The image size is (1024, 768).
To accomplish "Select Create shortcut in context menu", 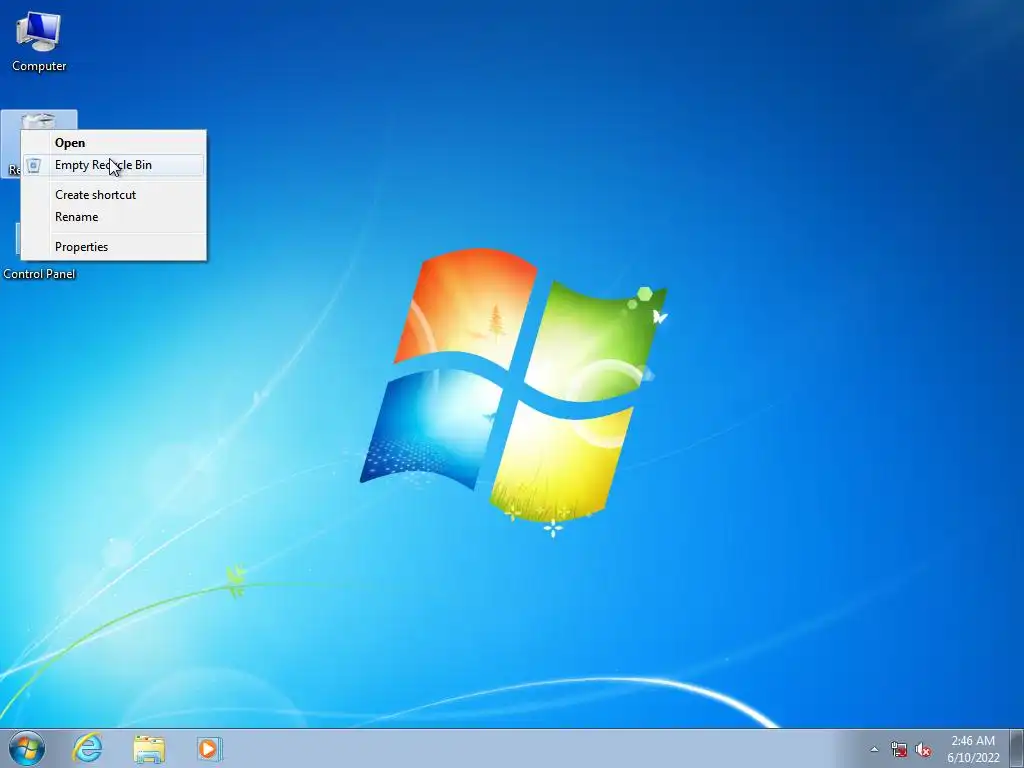I will tap(114, 195).
